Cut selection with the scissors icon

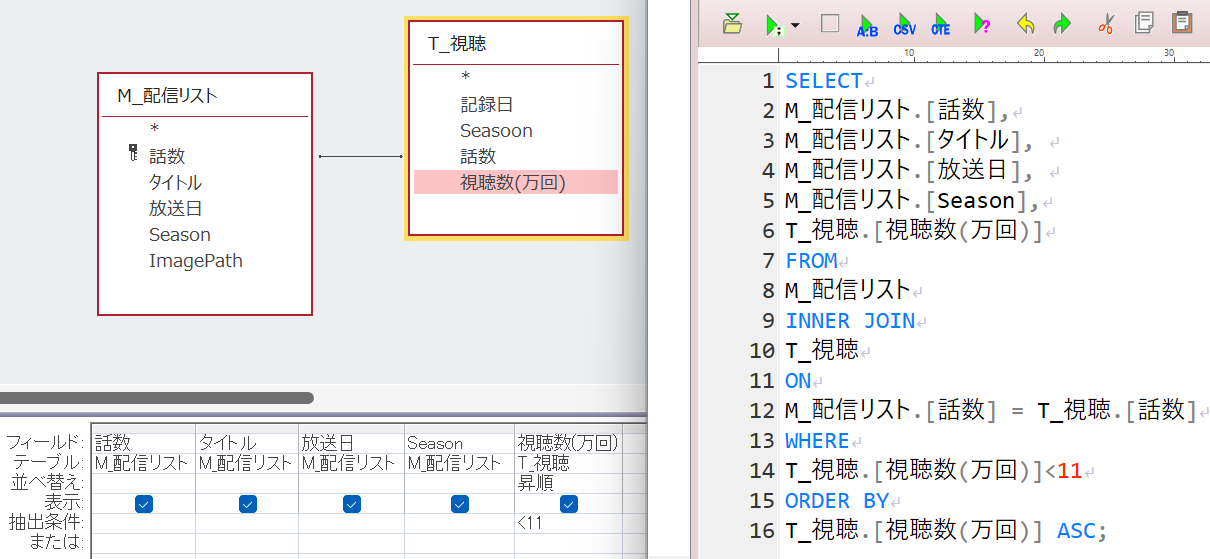(1105, 24)
